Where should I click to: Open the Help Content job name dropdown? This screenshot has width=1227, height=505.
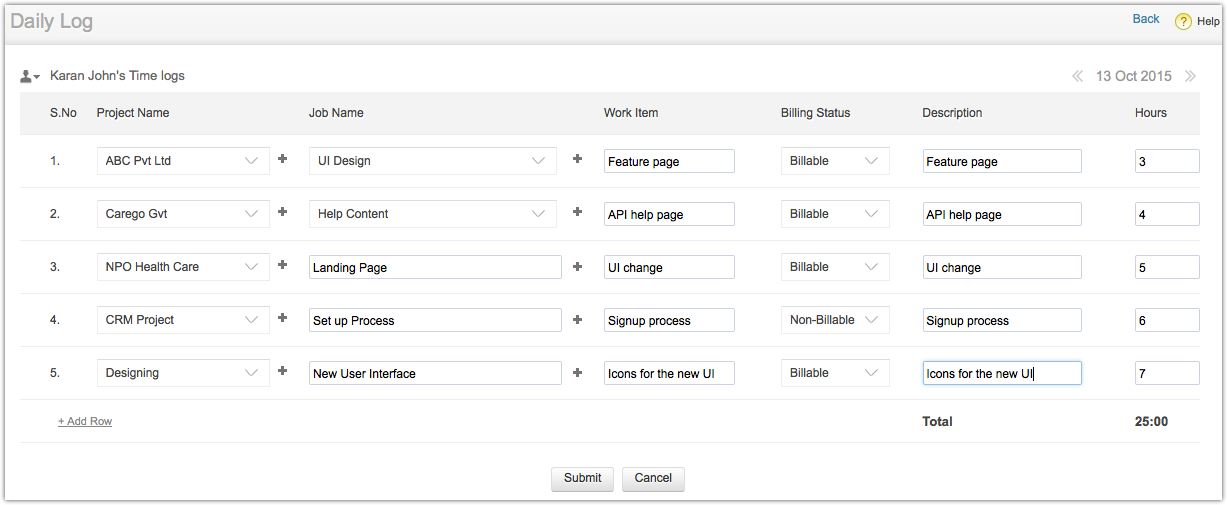tap(432, 214)
